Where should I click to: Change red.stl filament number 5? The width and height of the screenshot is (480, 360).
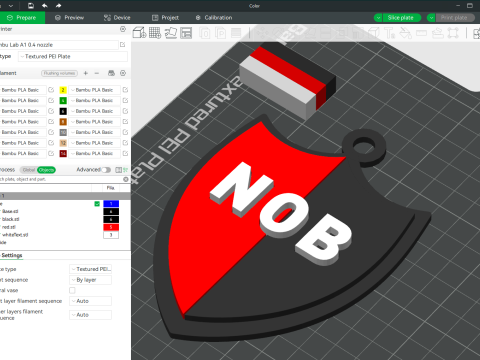tap(111, 227)
